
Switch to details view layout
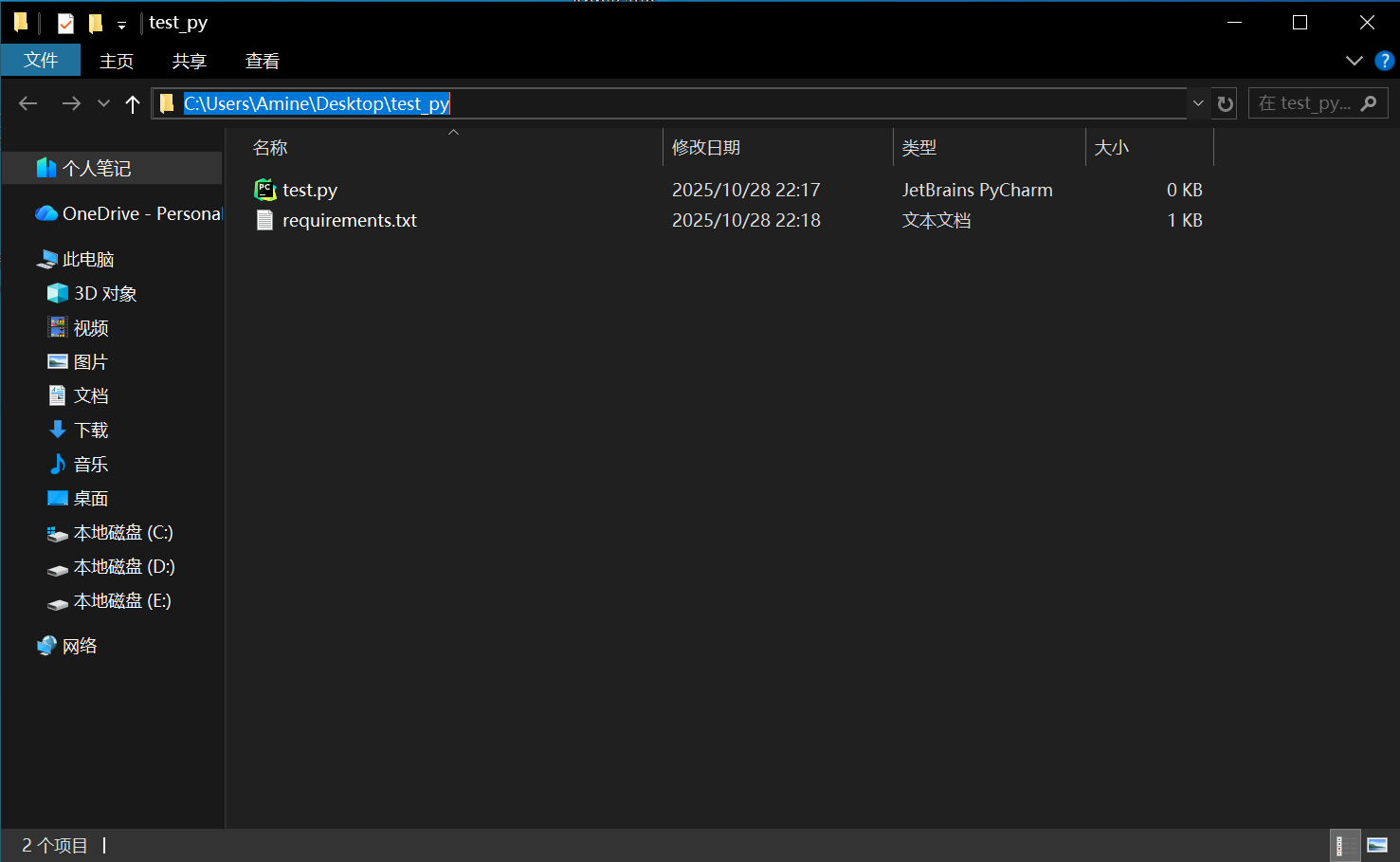(x=1344, y=845)
